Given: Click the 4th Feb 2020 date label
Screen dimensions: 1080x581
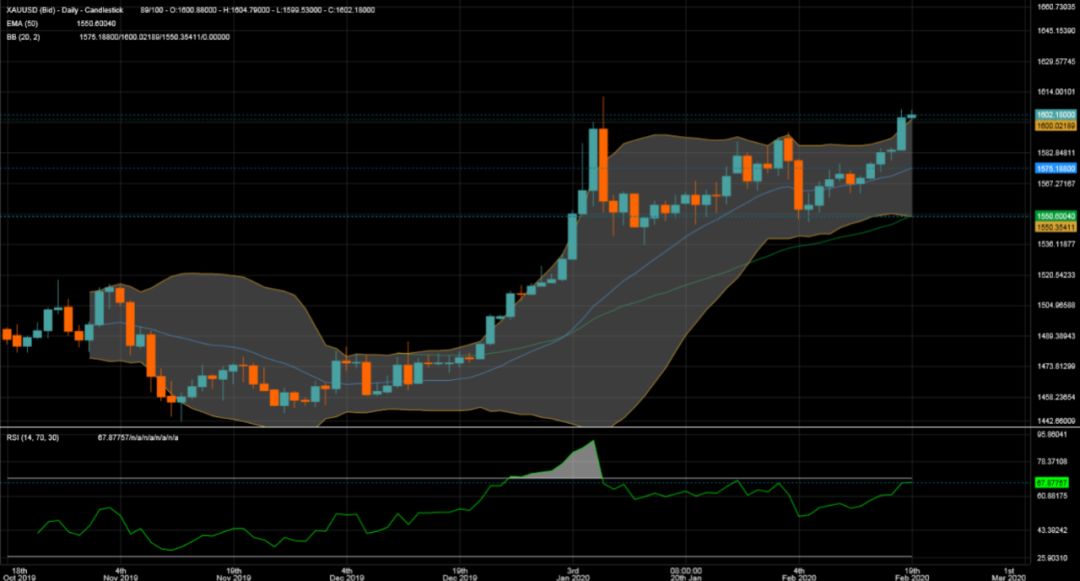Looking at the screenshot, I should click(x=799, y=574).
